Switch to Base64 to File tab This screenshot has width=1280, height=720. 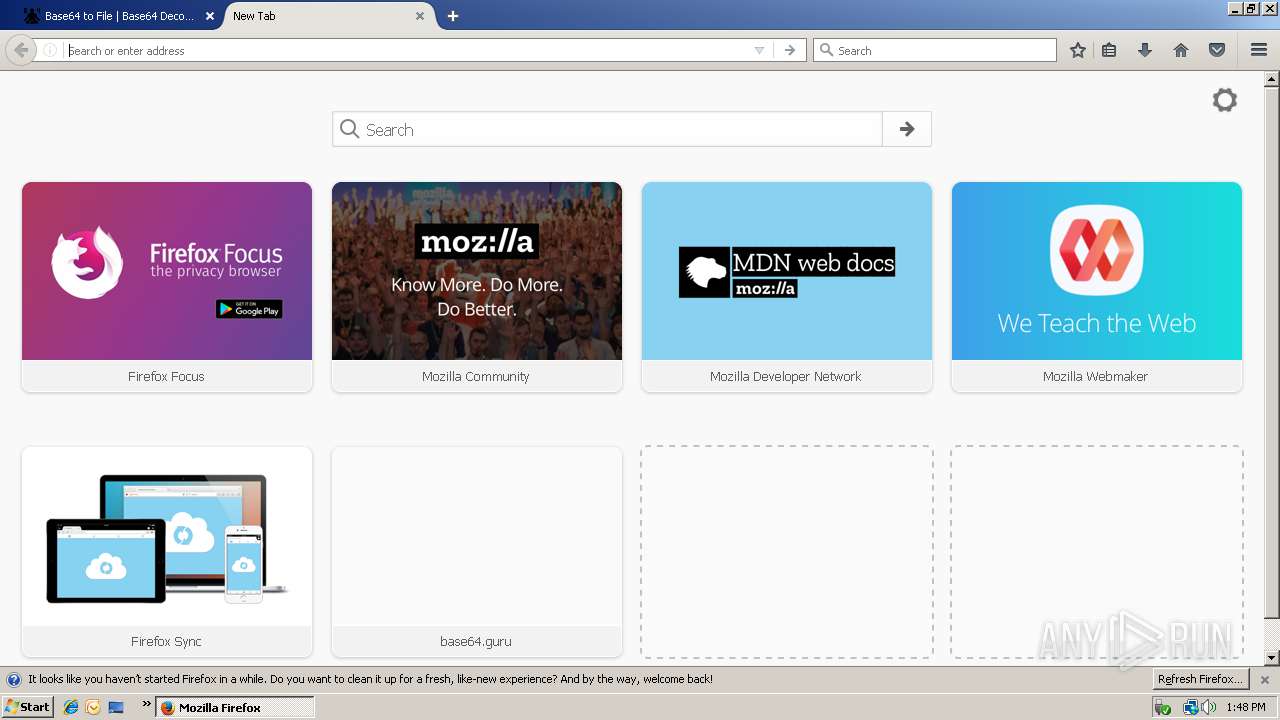(x=119, y=16)
